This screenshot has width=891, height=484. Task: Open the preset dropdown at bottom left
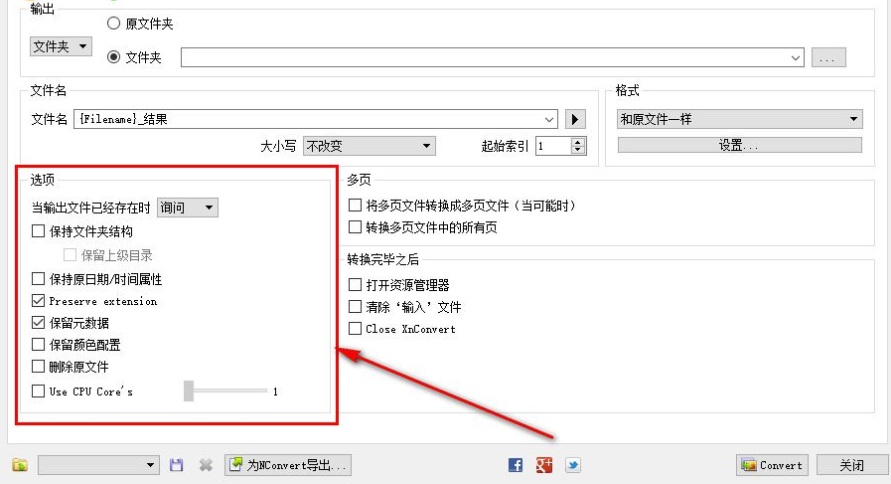coord(98,465)
